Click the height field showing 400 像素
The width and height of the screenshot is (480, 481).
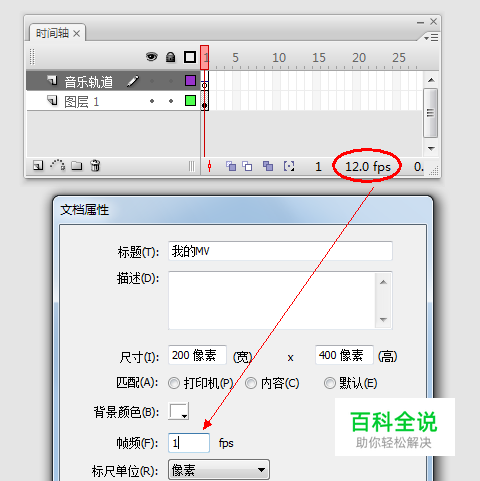pos(344,355)
